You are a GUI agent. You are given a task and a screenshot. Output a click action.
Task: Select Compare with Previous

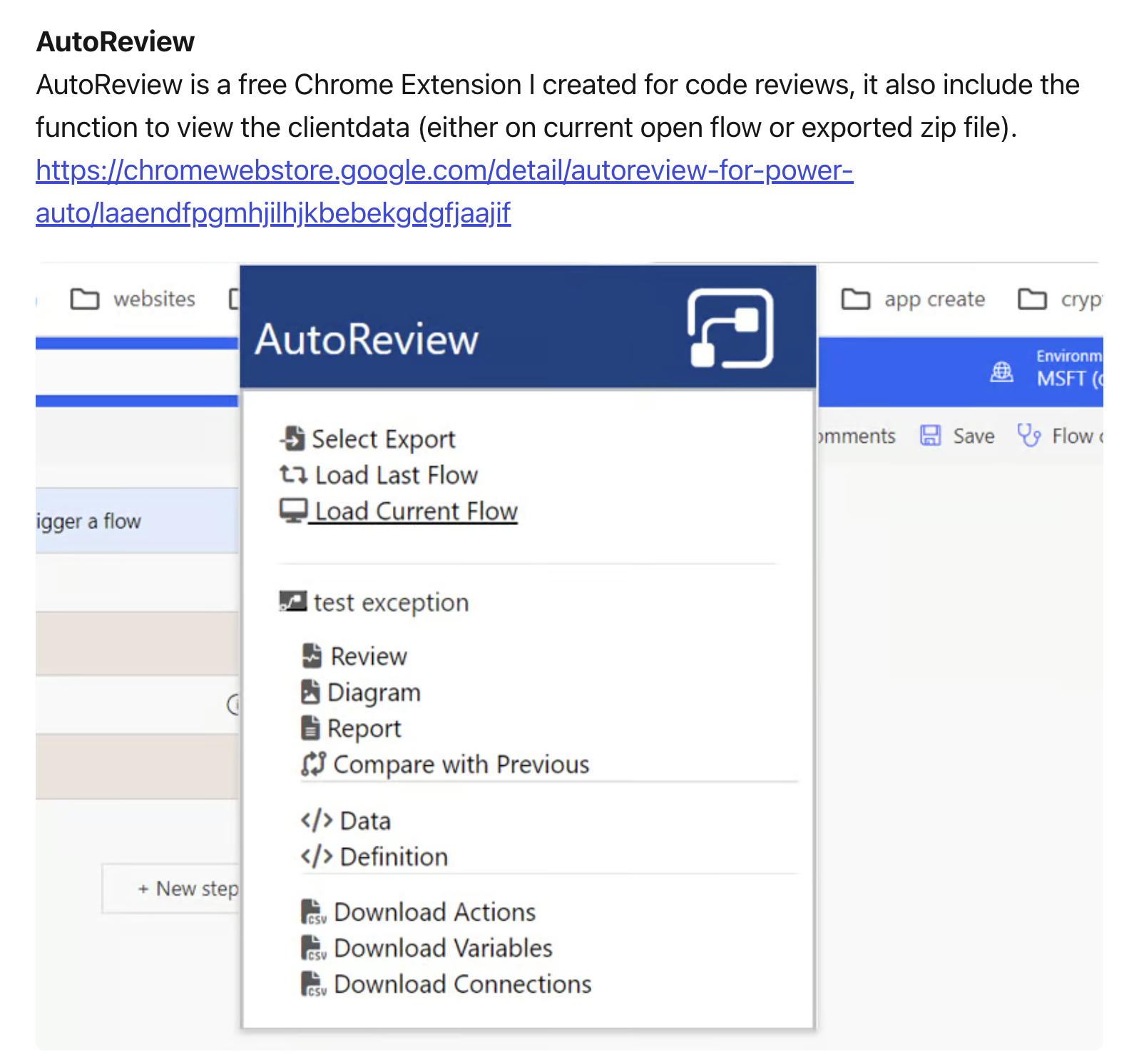(461, 764)
